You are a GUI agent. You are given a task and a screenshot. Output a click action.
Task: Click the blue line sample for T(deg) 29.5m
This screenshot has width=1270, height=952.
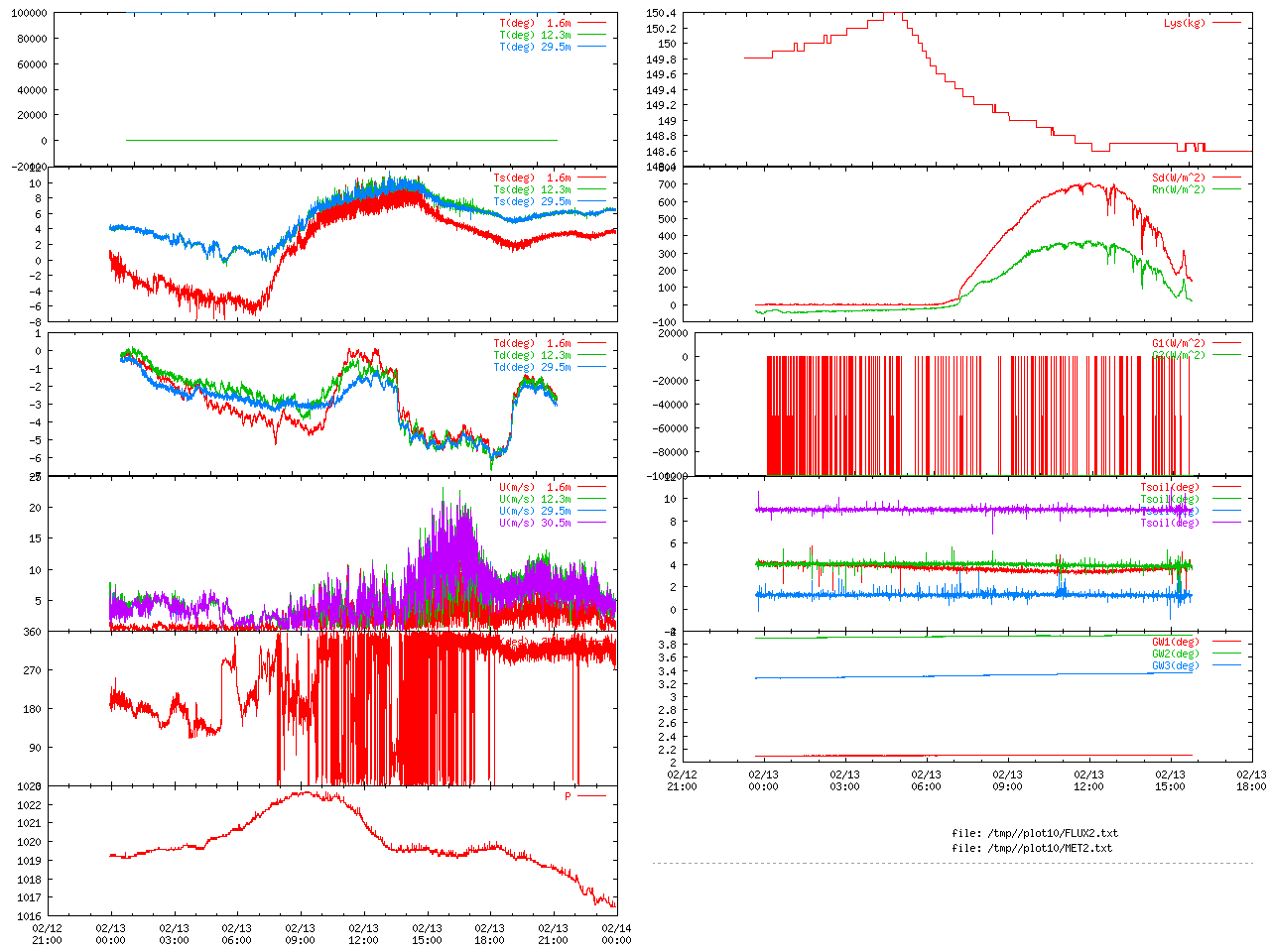click(591, 47)
